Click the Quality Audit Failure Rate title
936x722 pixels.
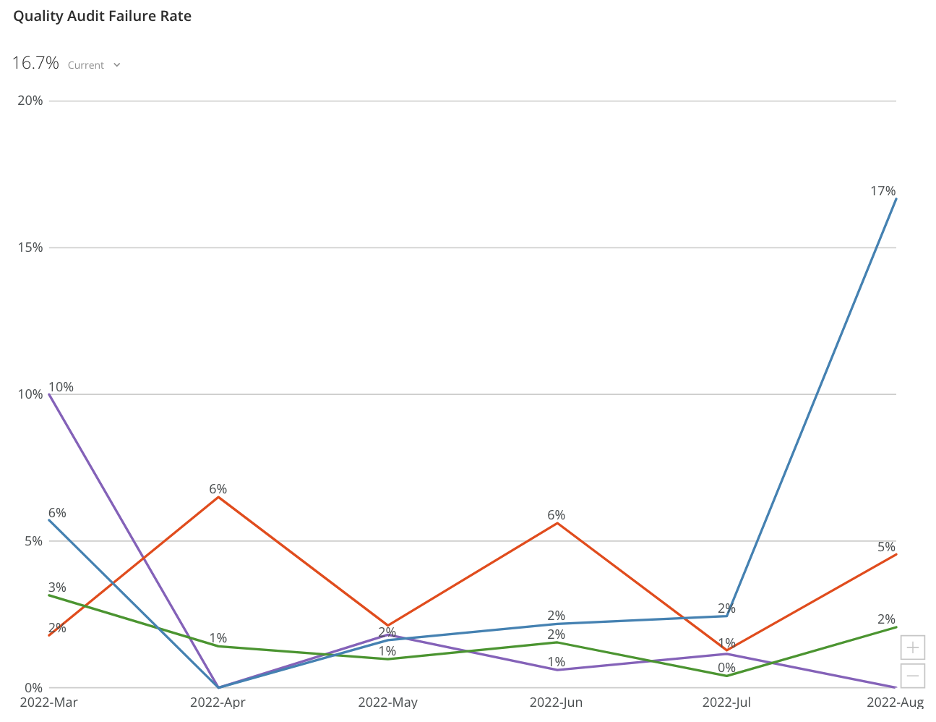coord(102,16)
